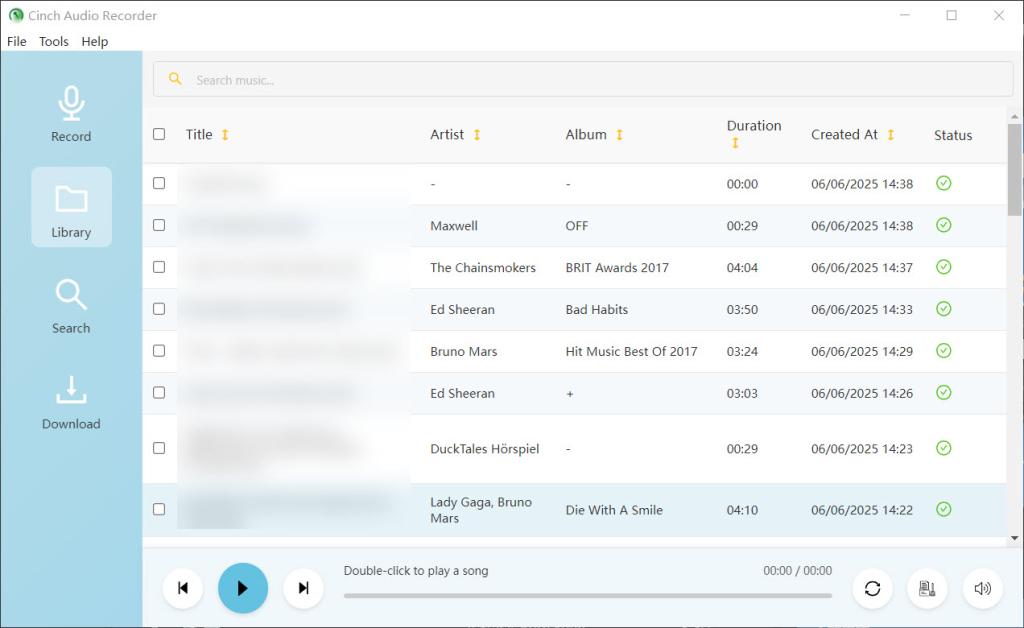The width and height of the screenshot is (1024, 628).
Task: Open the Tools menu
Action: point(54,42)
